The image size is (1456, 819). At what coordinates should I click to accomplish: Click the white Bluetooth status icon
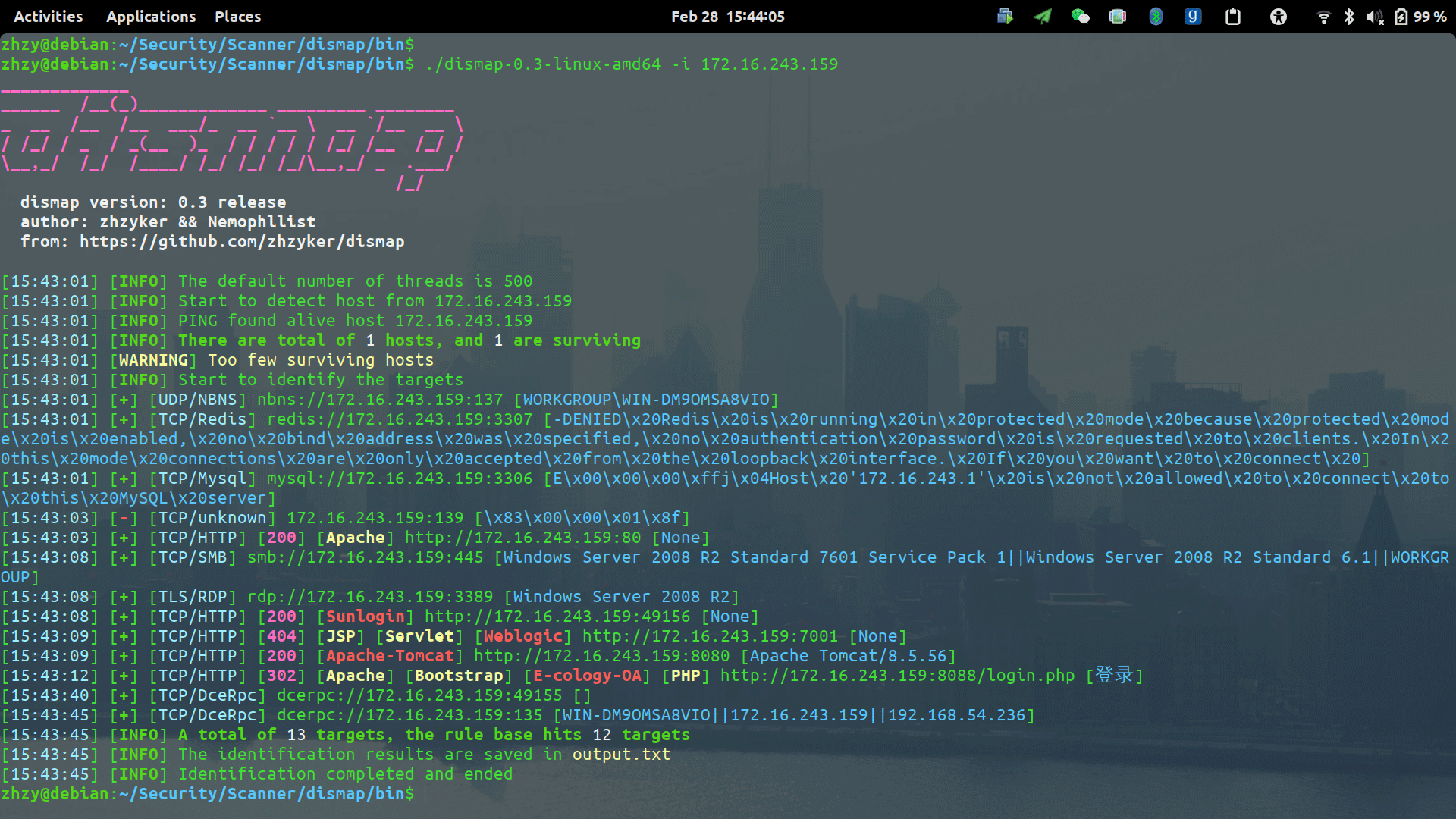(1349, 16)
